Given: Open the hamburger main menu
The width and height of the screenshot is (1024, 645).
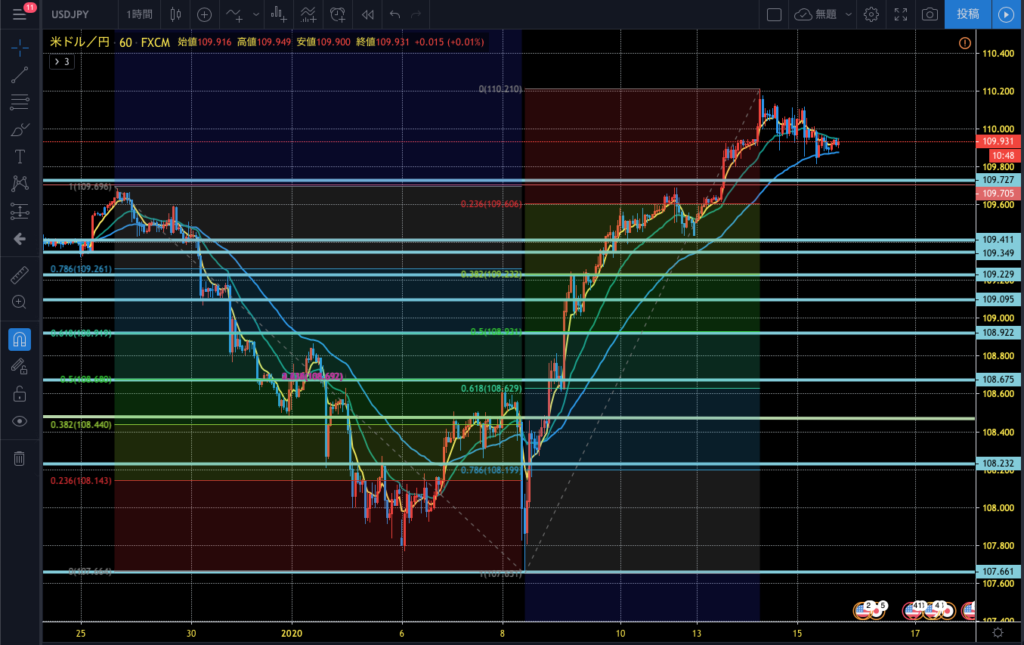Looking at the screenshot, I should [x=19, y=14].
